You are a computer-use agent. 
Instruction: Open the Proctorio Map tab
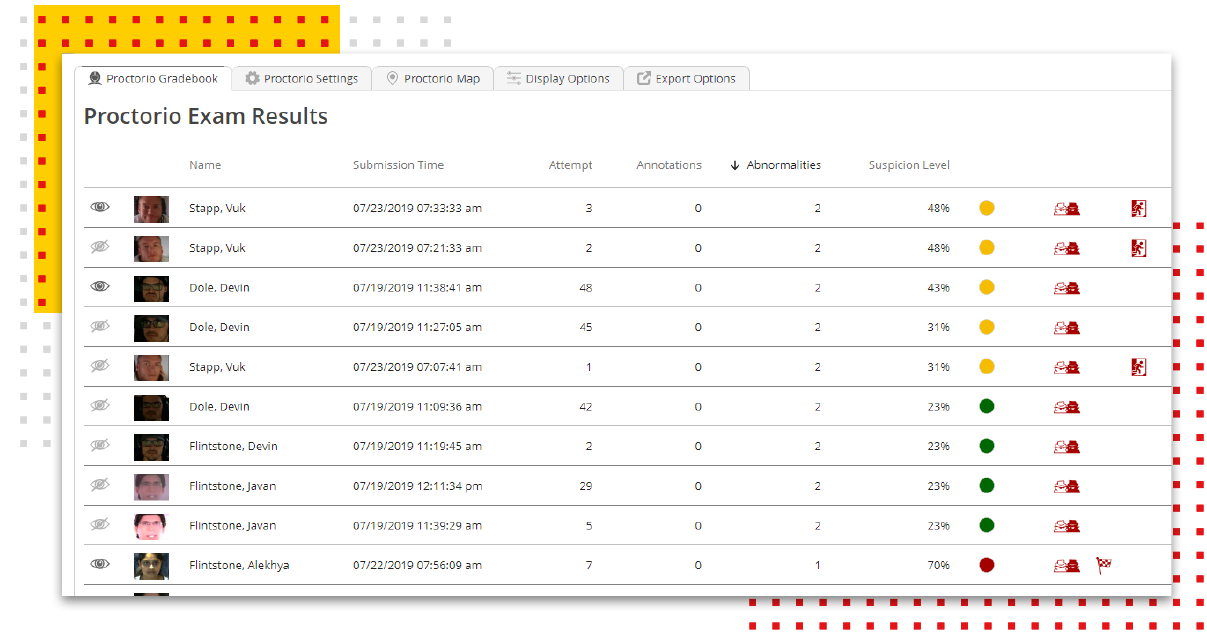pos(432,79)
